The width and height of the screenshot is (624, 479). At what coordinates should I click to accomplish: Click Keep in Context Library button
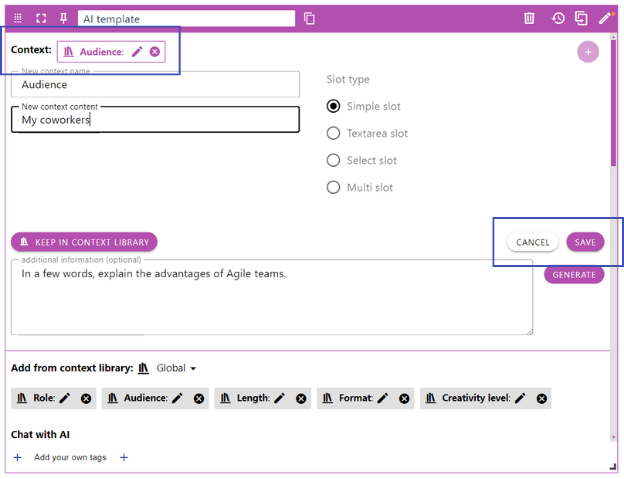point(85,242)
